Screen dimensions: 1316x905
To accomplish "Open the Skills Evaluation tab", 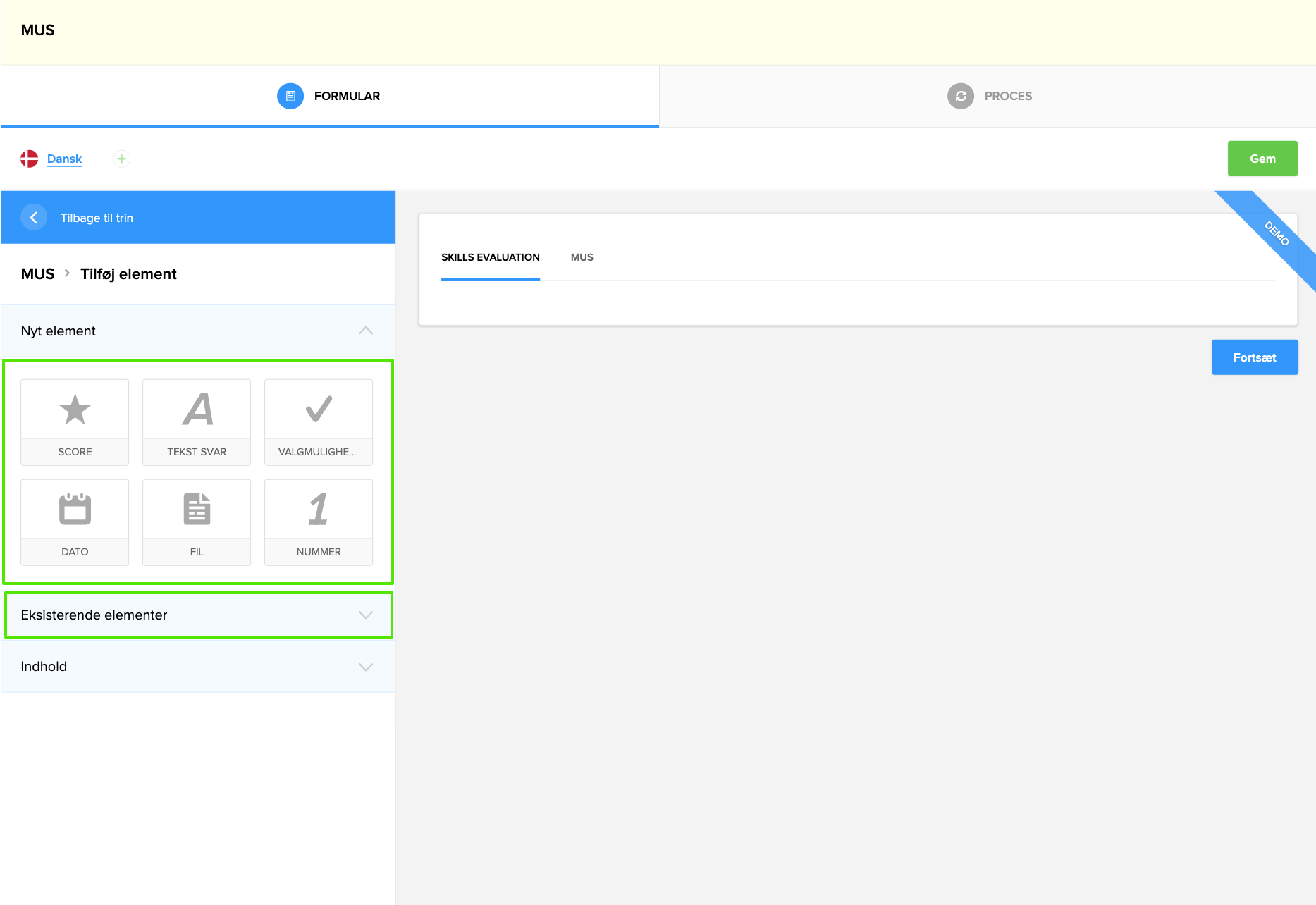I will pos(491,257).
